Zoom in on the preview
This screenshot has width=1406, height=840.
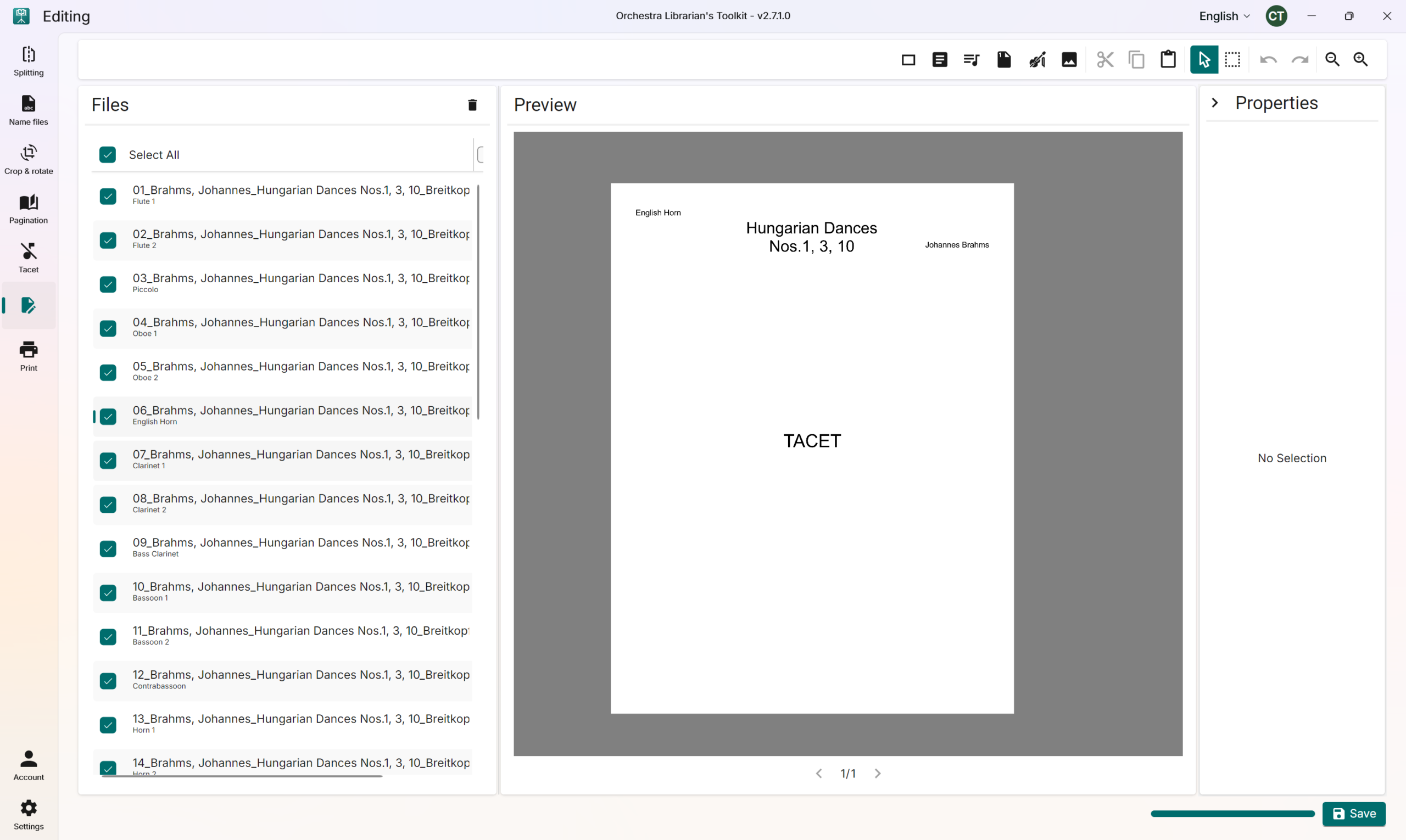click(1361, 59)
